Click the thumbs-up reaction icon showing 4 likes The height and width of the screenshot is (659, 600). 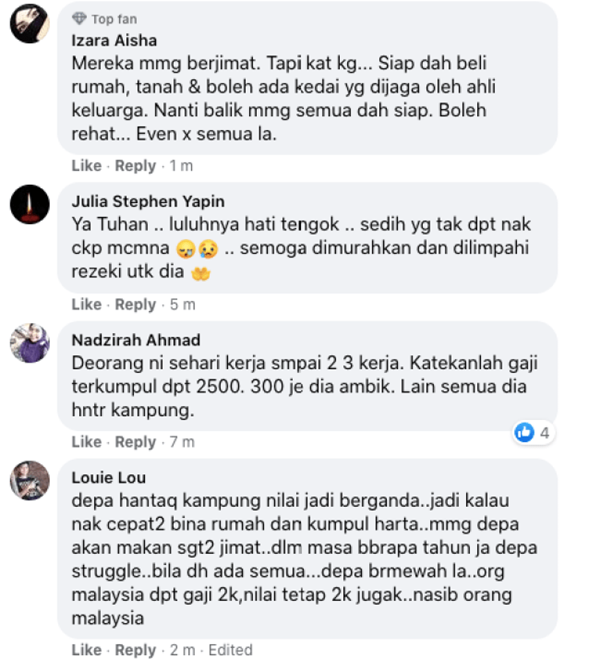[524, 432]
